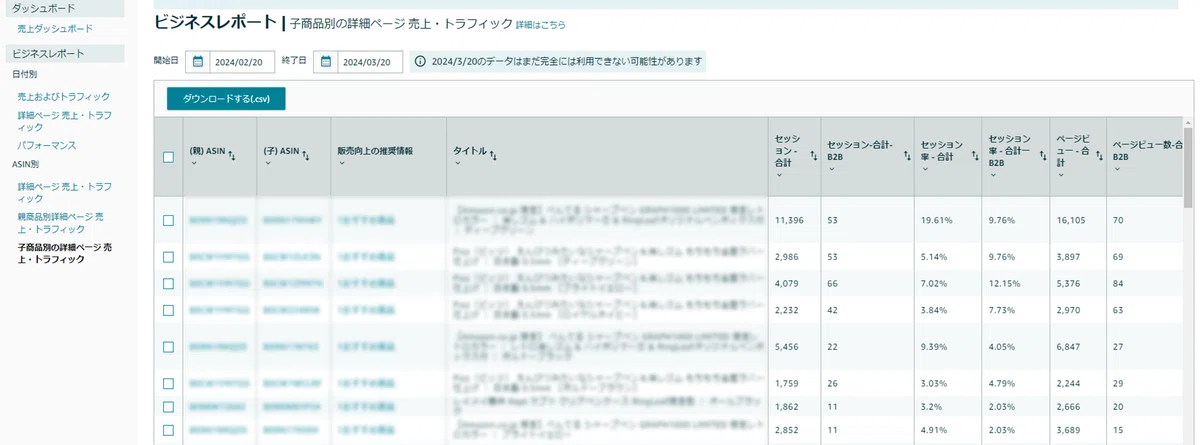Sort by the (親) ASIN column arrows
The width and height of the screenshot is (1200, 445).
232,153
